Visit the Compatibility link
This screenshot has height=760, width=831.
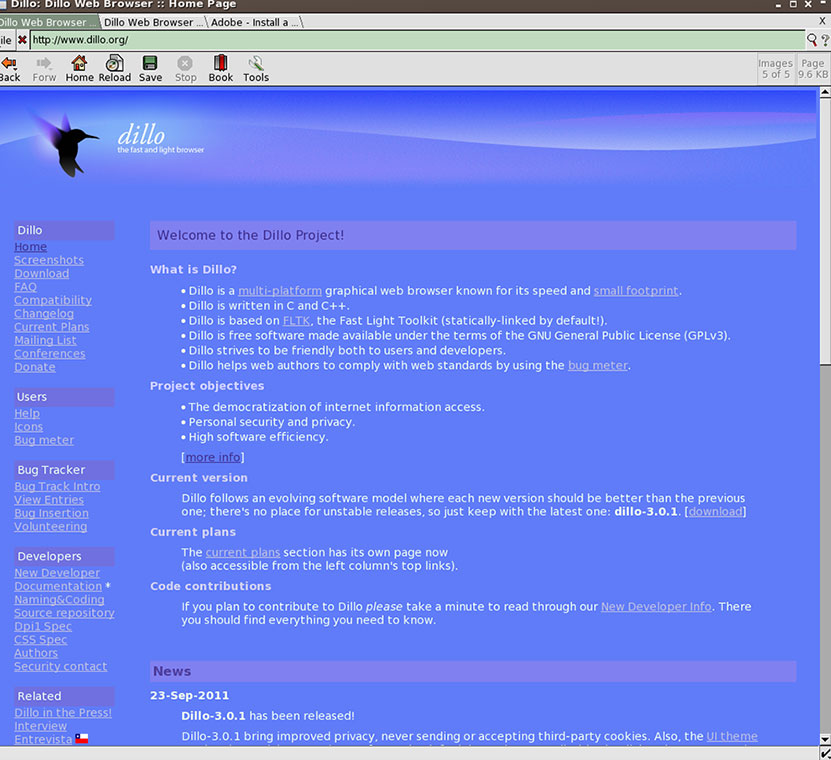53,301
